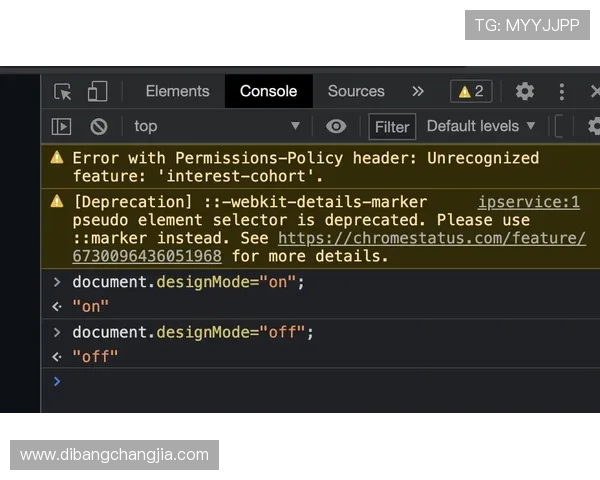Toggle the device toolbar icon

pos(97,91)
